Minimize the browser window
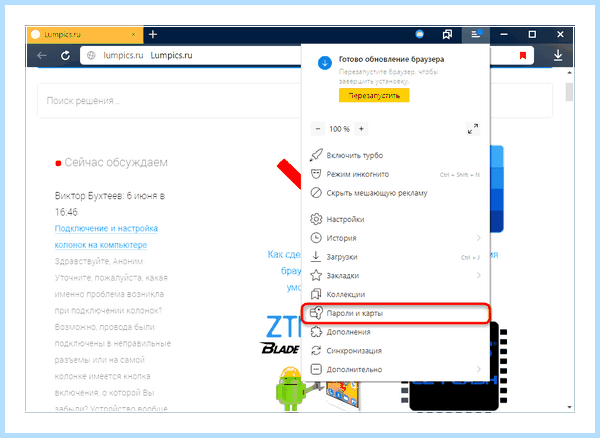 tap(504, 34)
